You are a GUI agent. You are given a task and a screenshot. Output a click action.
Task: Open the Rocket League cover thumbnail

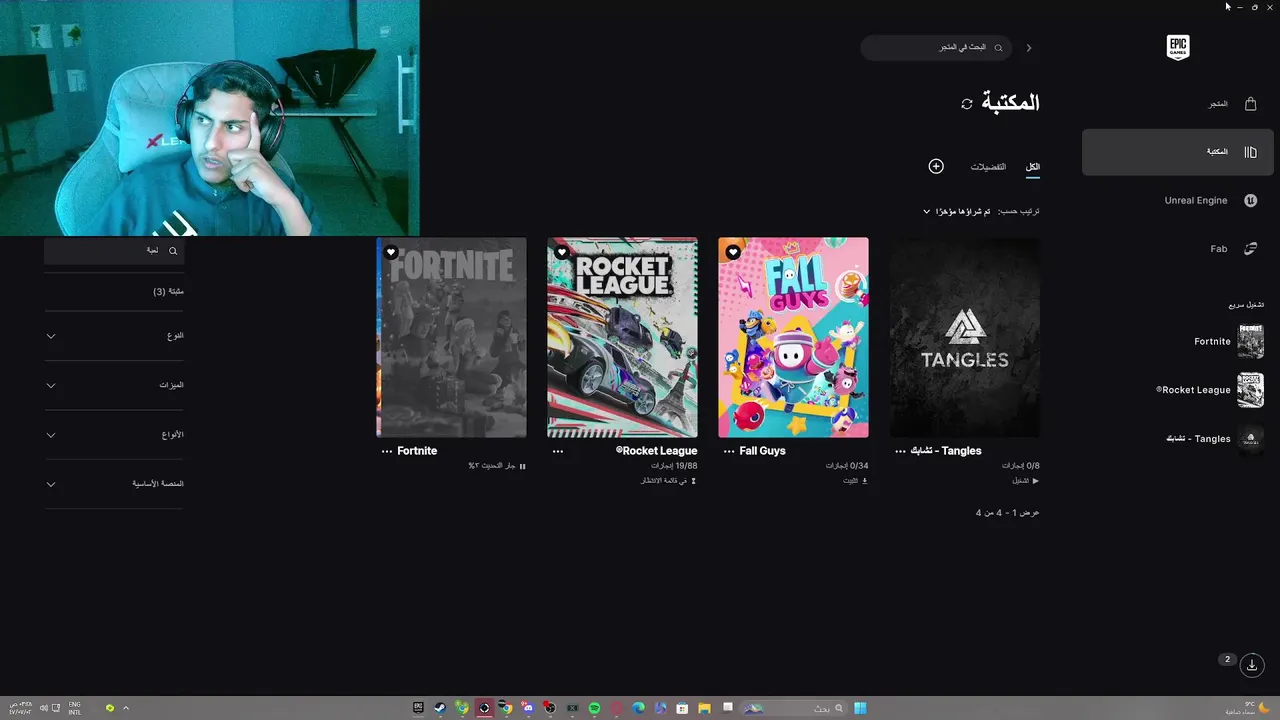[x=622, y=337]
